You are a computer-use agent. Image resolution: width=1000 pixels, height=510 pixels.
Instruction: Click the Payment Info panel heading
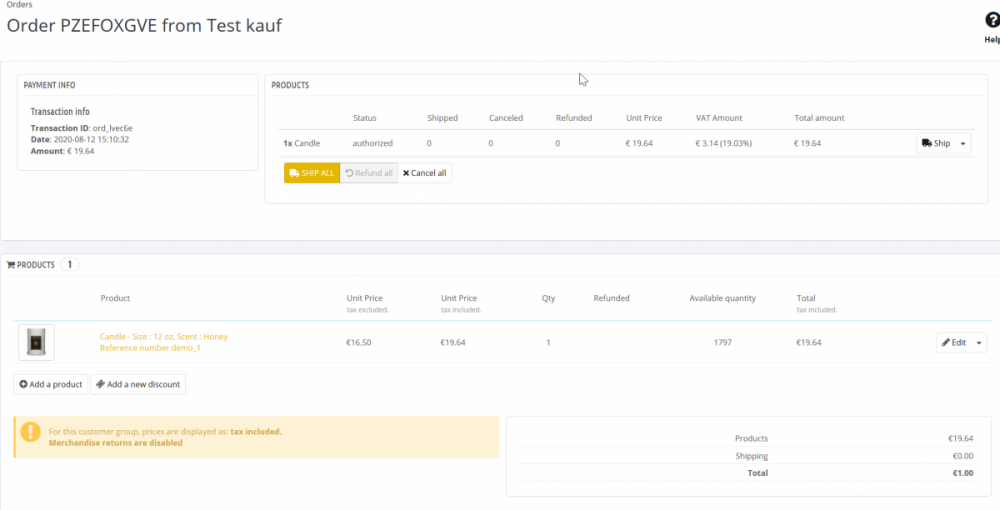click(x=49, y=85)
